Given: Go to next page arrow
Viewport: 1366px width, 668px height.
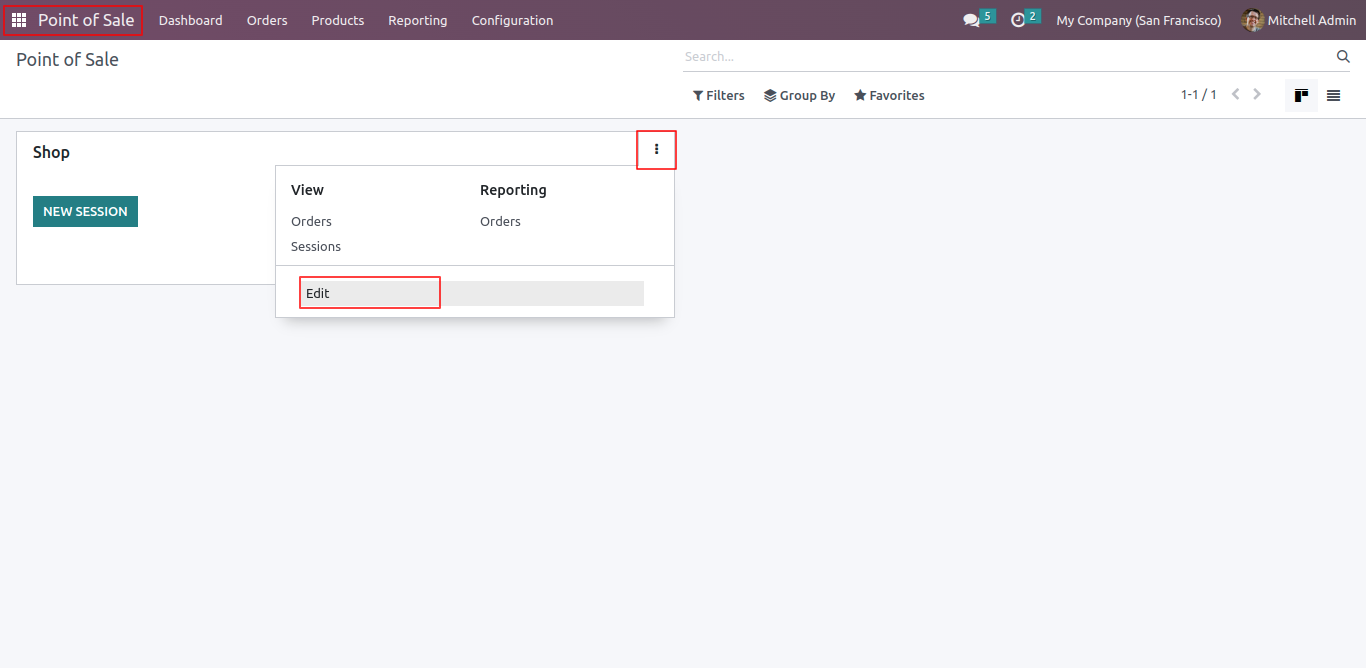Looking at the screenshot, I should click(x=1257, y=94).
